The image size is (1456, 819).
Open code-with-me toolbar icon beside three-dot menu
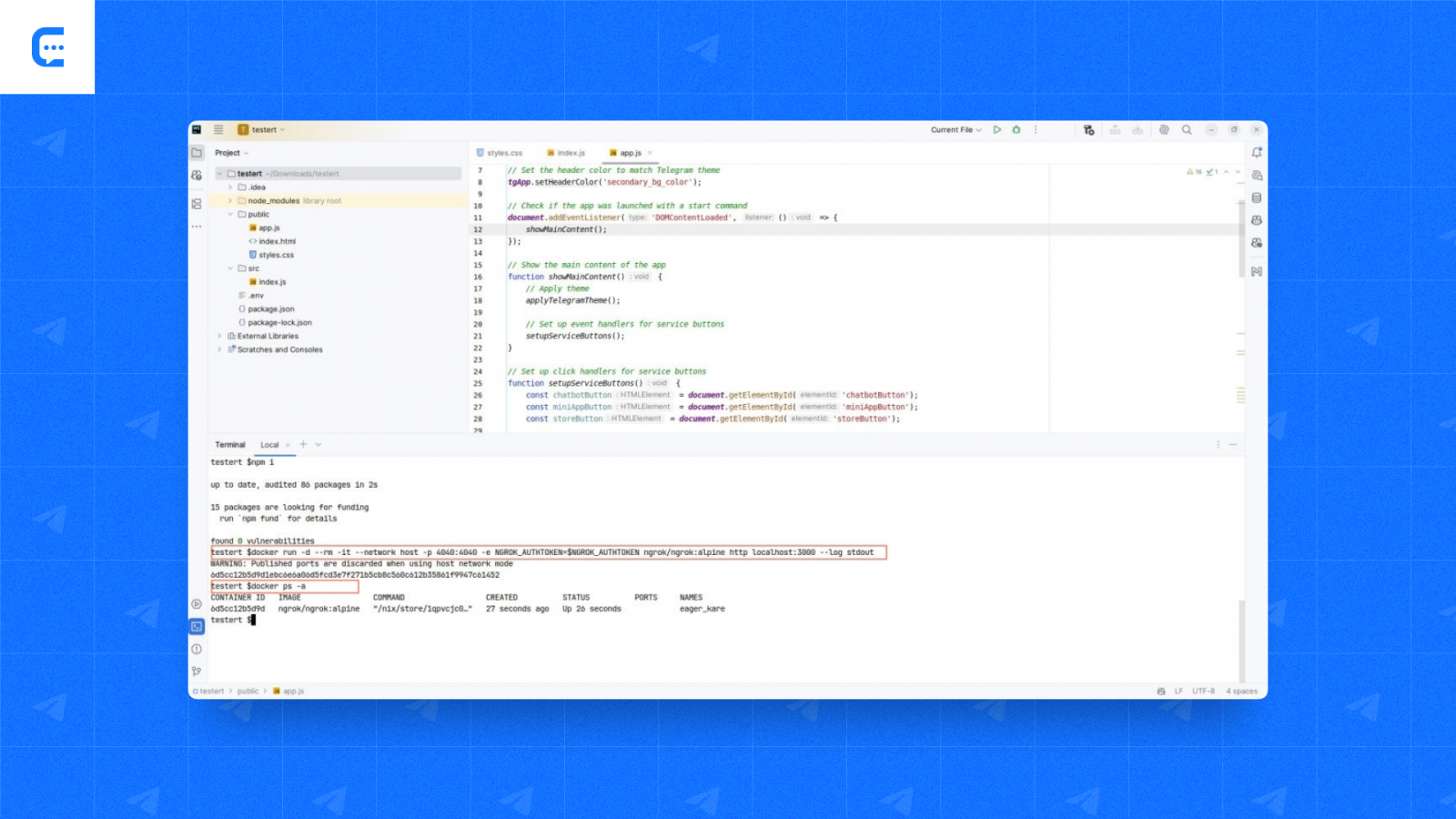click(x=1088, y=130)
